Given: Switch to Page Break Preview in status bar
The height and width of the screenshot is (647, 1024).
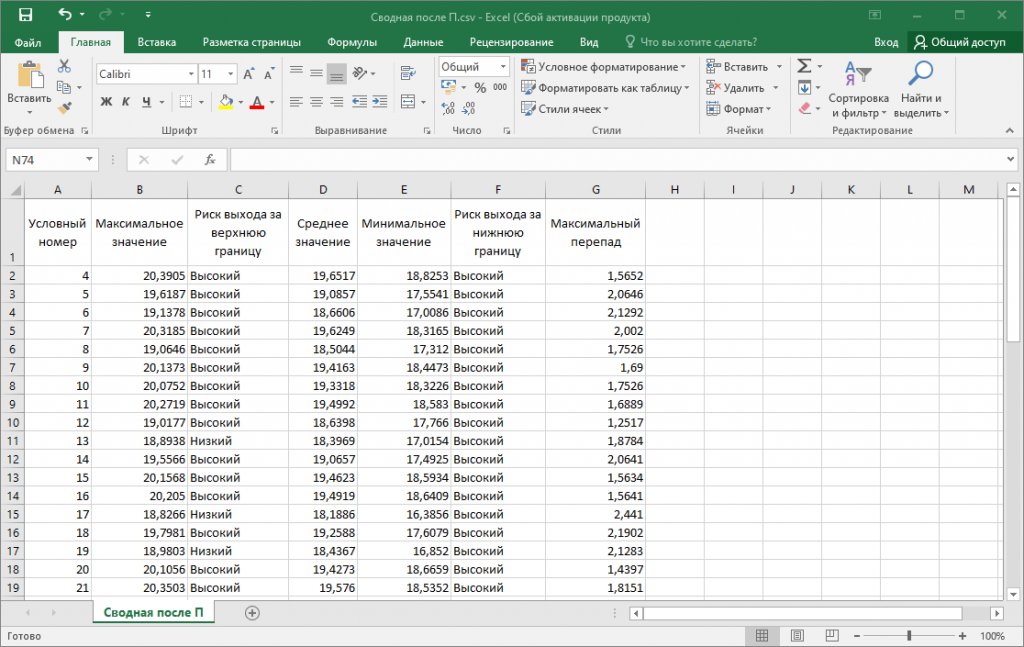Looking at the screenshot, I should point(832,636).
